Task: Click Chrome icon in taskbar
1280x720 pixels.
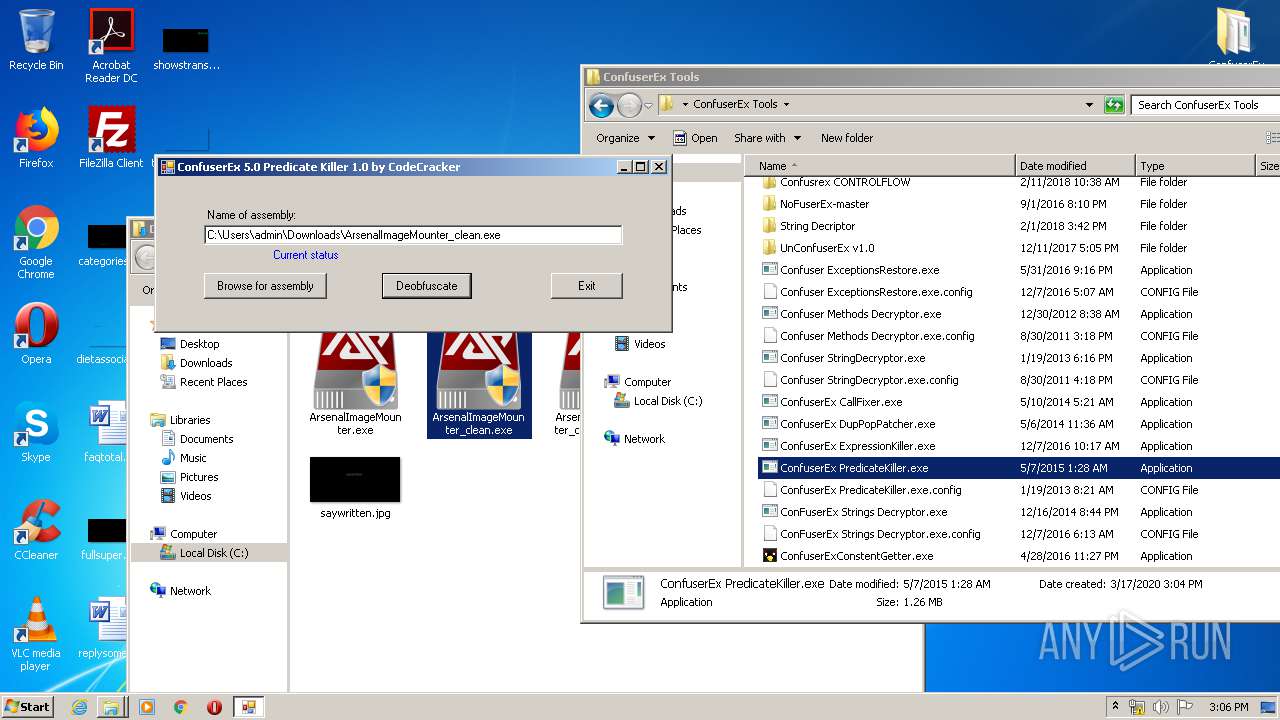Action: point(181,707)
